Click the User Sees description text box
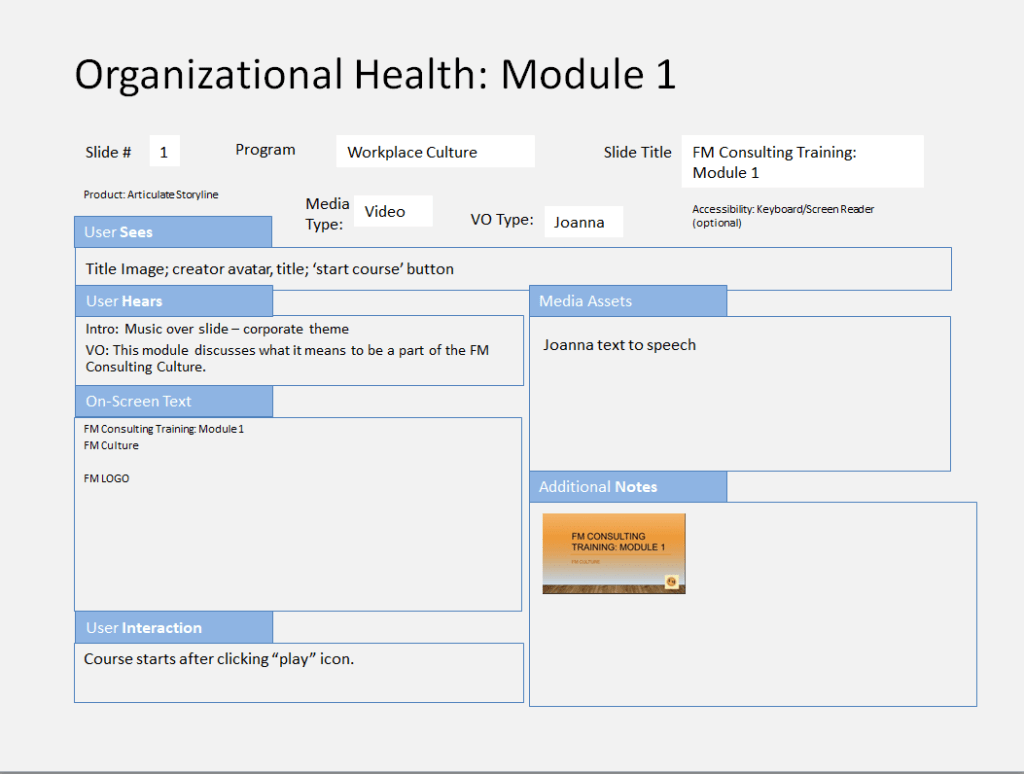This screenshot has width=1024, height=774. (512, 269)
